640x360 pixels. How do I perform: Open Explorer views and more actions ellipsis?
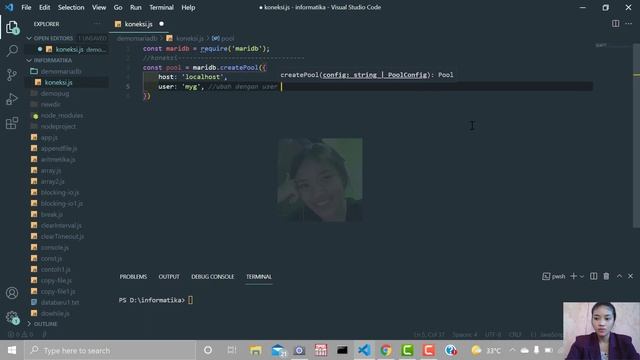(97, 24)
